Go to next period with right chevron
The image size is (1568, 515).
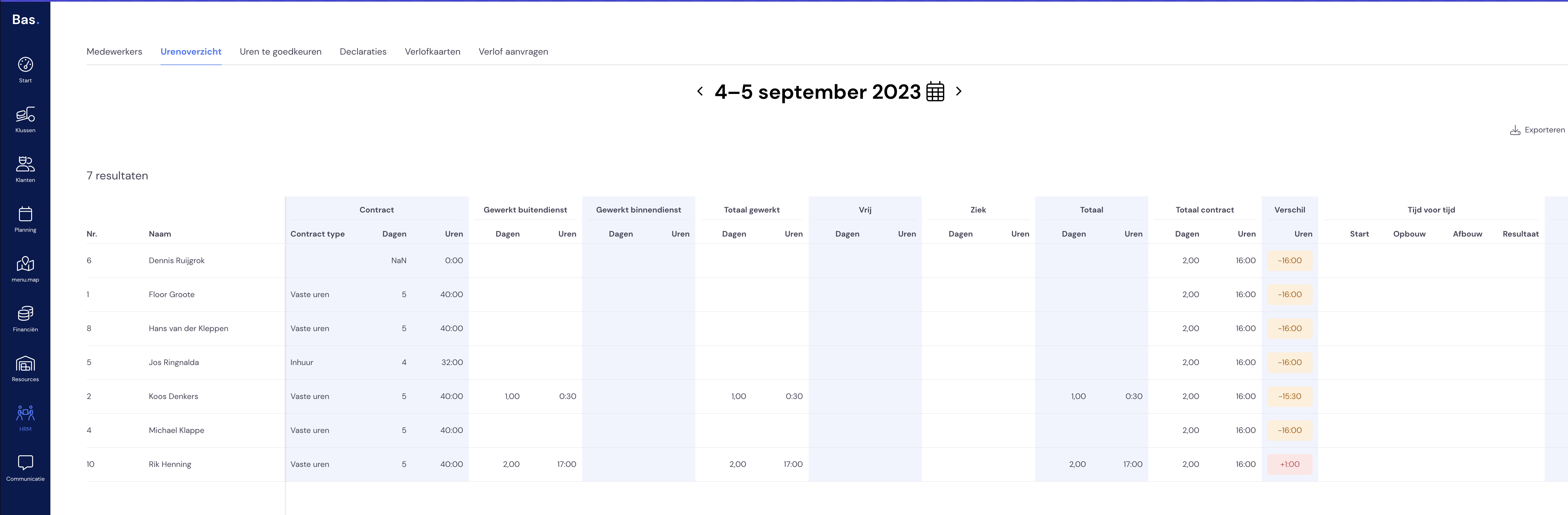coord(959,91)
